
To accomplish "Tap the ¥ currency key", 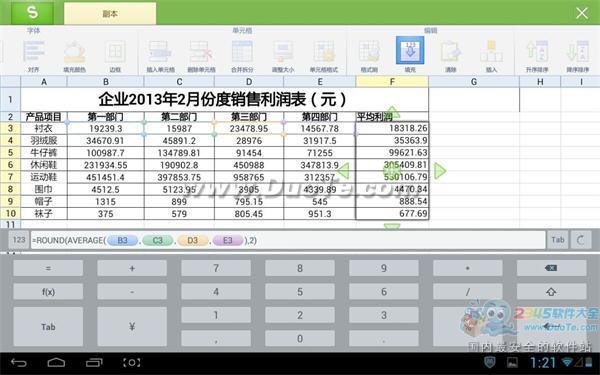I will [132, 327].
